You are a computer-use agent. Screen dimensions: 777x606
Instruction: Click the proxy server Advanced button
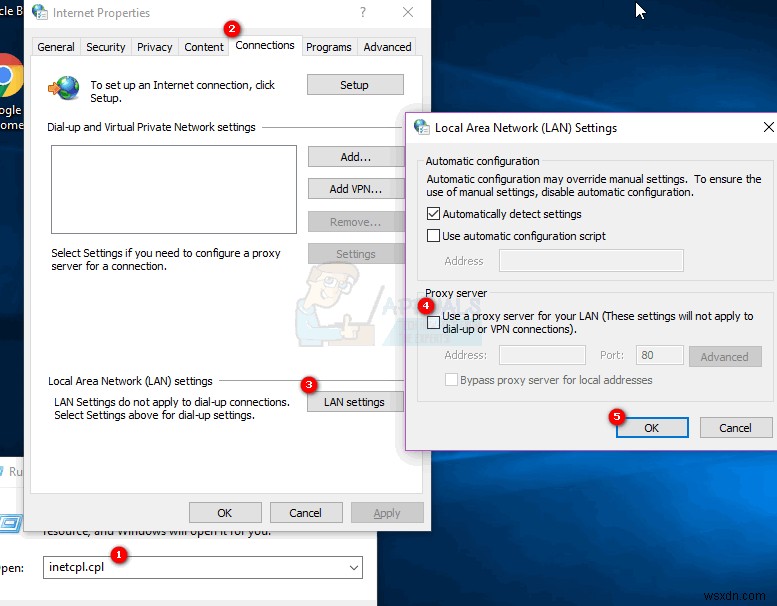(x=725, y=356)
